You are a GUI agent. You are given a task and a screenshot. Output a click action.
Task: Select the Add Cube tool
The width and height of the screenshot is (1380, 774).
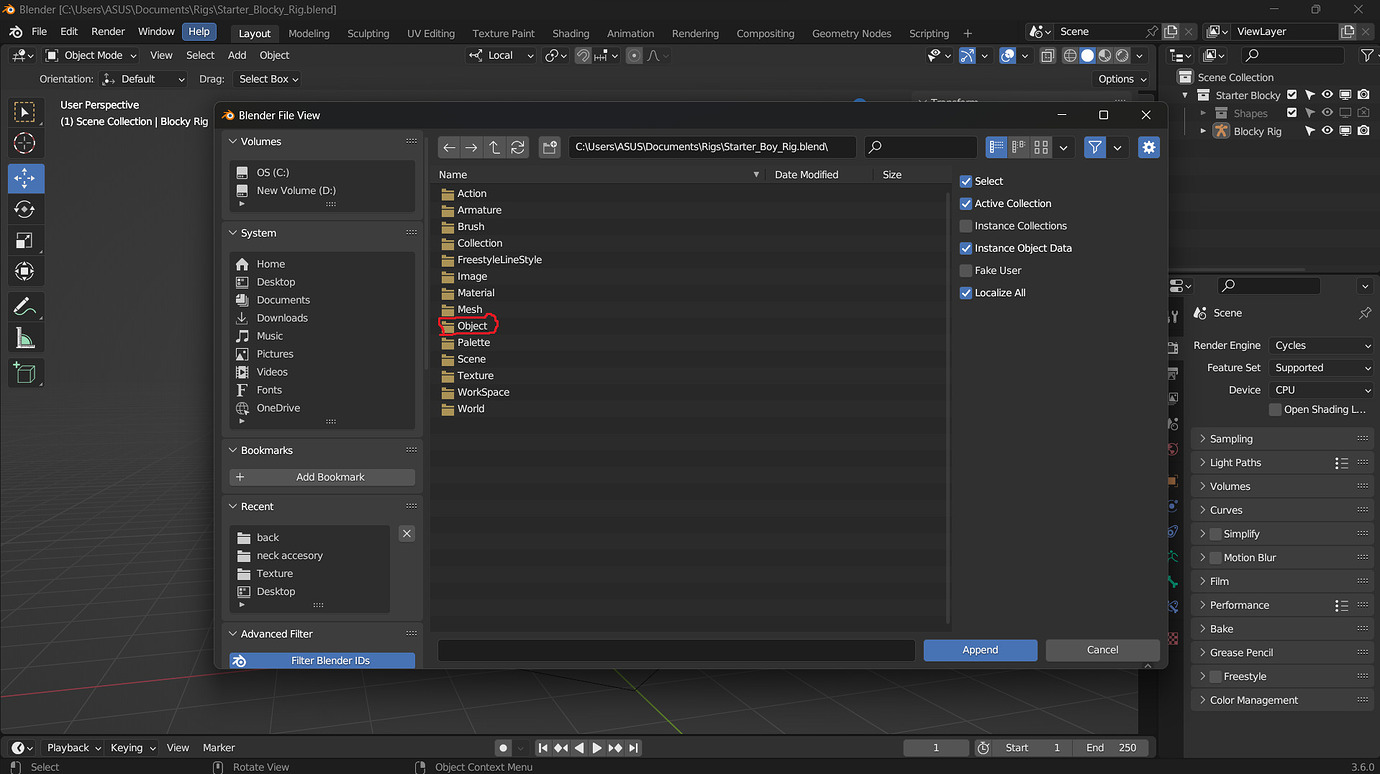coord(25,374)
